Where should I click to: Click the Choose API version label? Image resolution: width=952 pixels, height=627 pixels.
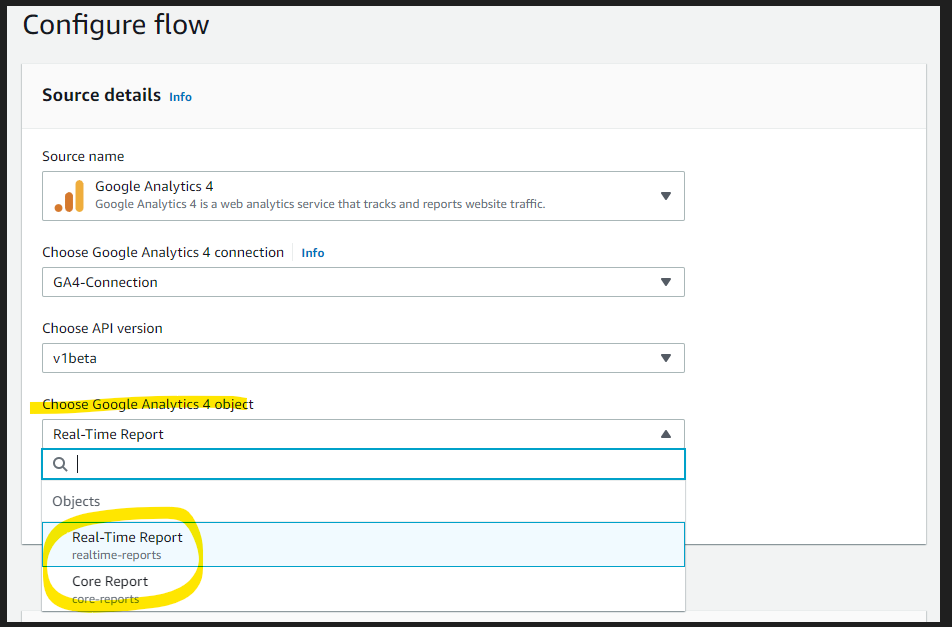point(102,328)
